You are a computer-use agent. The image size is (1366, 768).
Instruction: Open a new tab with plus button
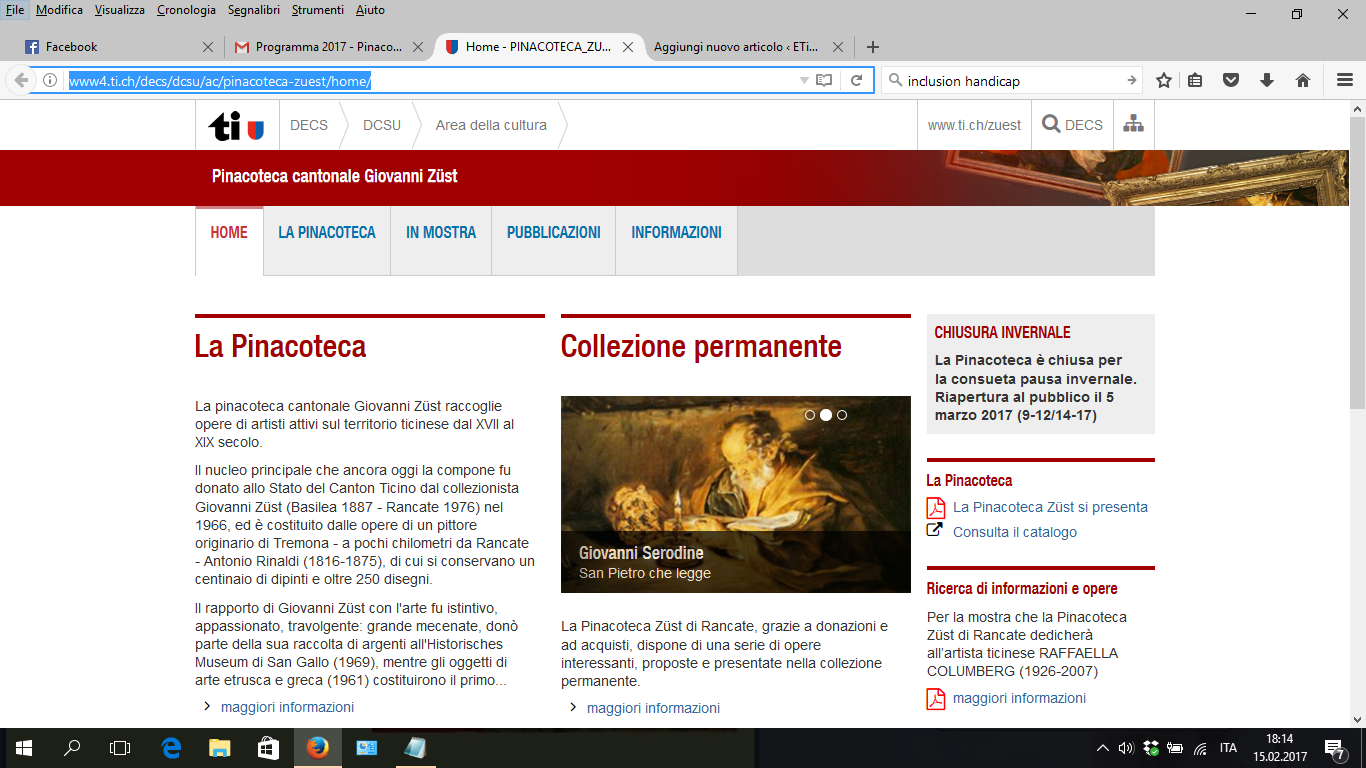click(873, 47)
